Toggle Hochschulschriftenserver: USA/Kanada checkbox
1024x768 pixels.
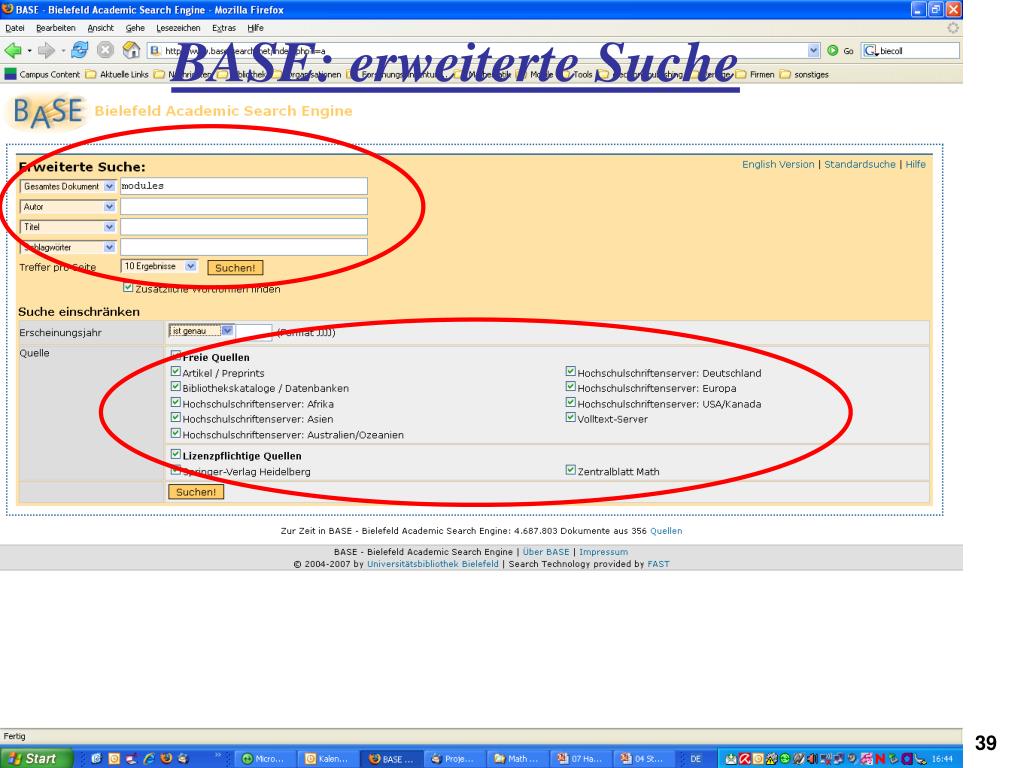571,402
